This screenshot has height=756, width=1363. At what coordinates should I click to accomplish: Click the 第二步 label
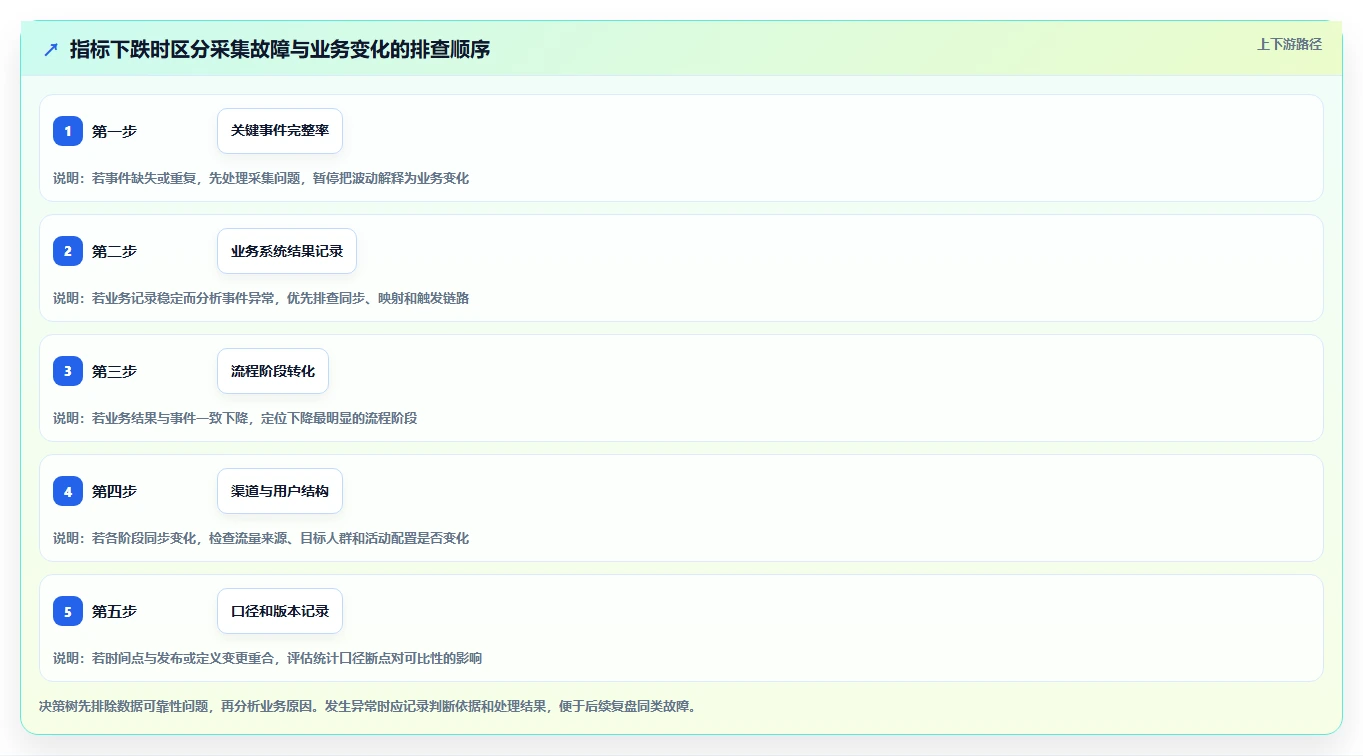coord(114,251)
